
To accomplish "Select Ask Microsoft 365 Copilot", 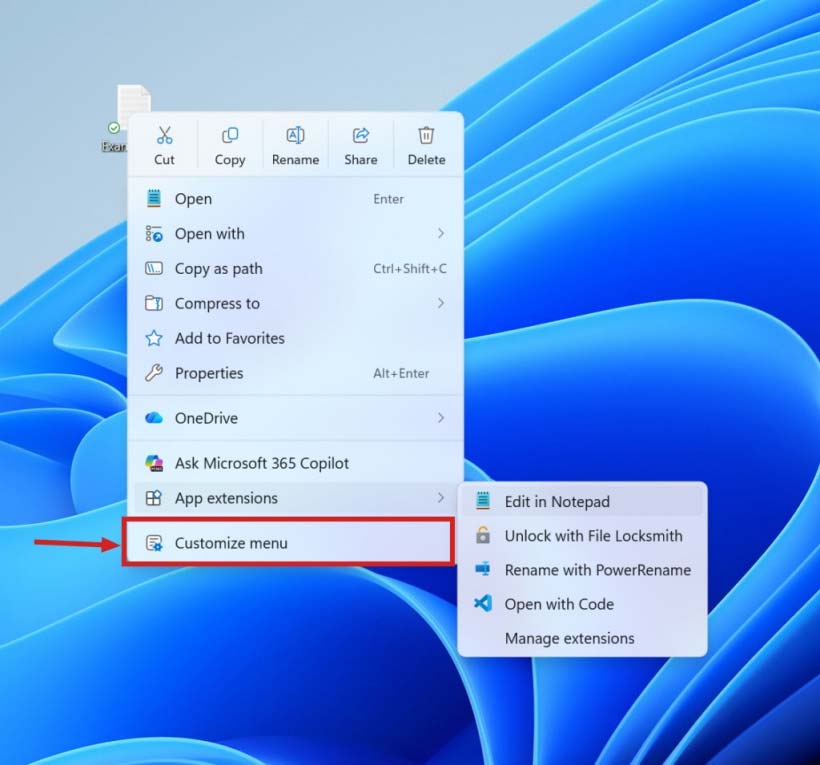I will (295, 463).
